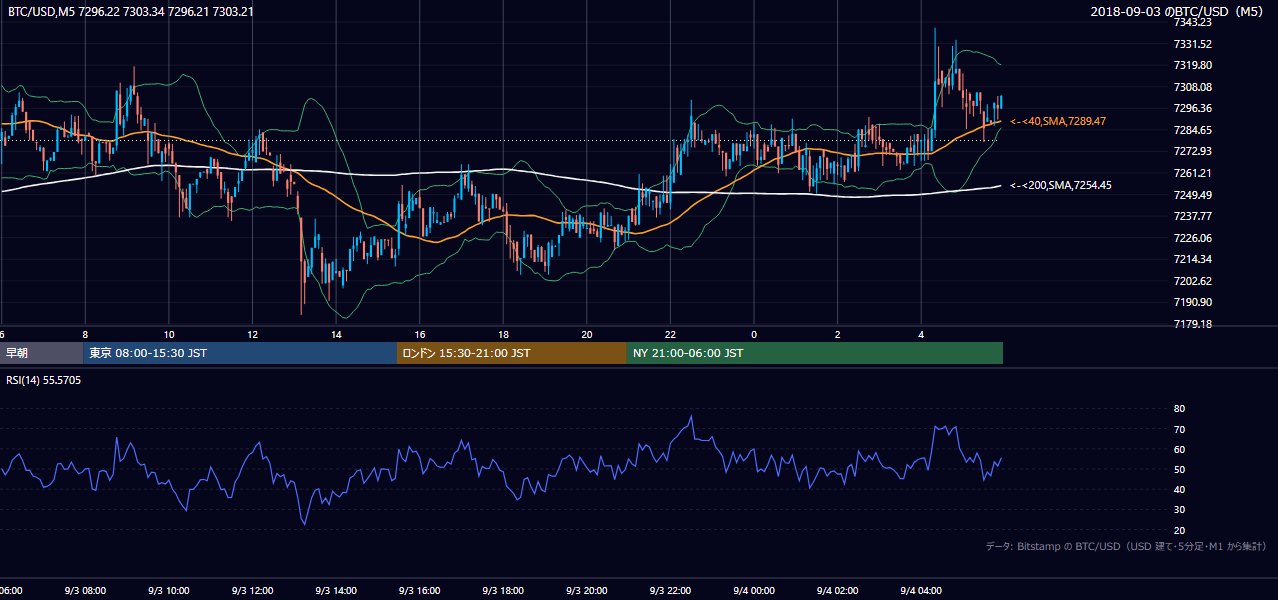Click the BTC/USD,M5 price header text

pyautogui.click(x=130, y=11)
